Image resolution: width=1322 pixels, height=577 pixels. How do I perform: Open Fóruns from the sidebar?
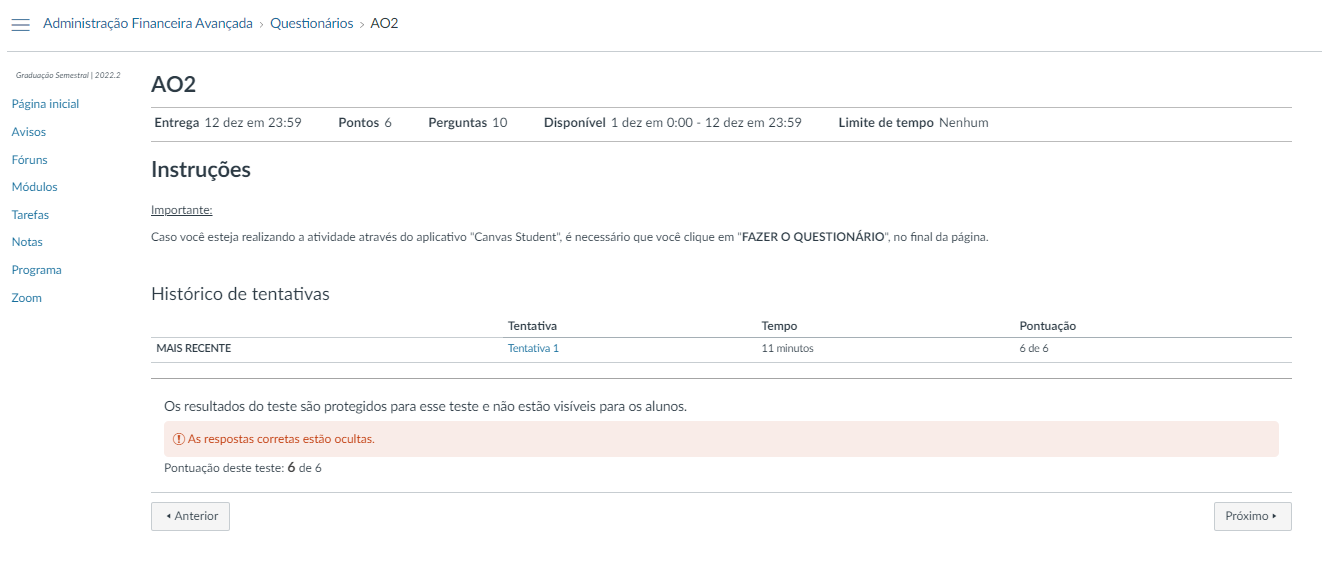(x=29, y=160)
